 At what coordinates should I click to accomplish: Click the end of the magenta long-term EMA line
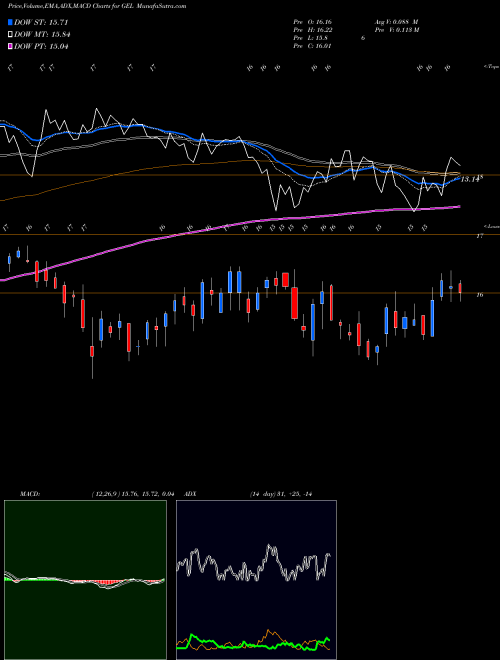(459, 206)
